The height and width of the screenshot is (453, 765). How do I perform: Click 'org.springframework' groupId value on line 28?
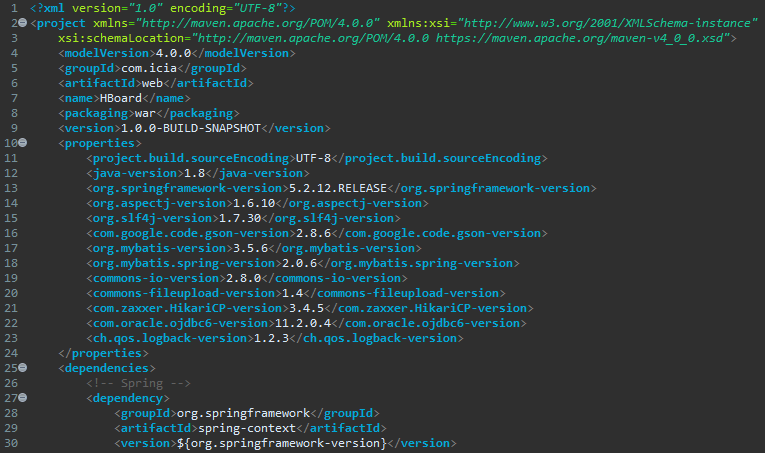pyautogui.click(x=243, y=413)
